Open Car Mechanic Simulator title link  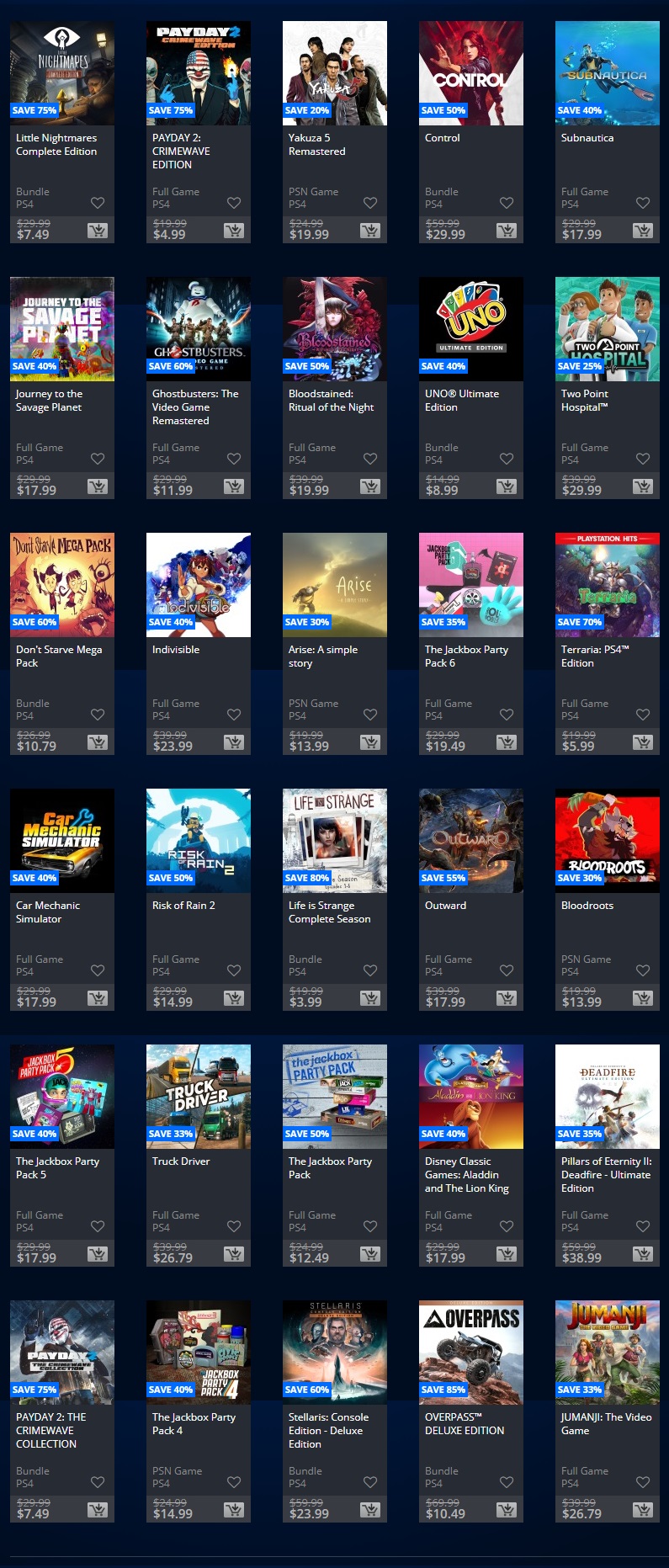(x=48, y=912)
